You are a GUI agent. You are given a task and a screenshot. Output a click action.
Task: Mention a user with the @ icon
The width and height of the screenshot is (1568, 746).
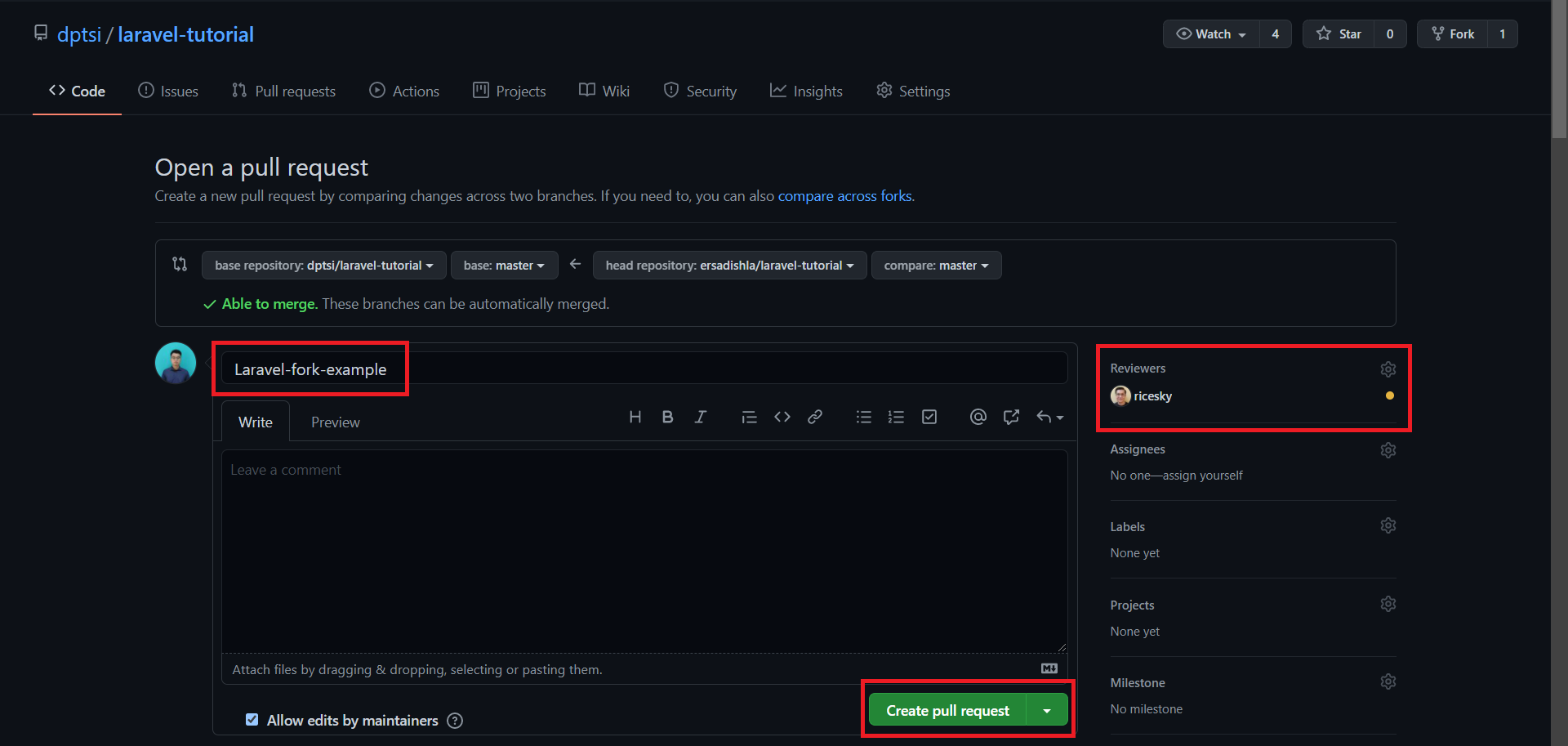click(978, 418)
